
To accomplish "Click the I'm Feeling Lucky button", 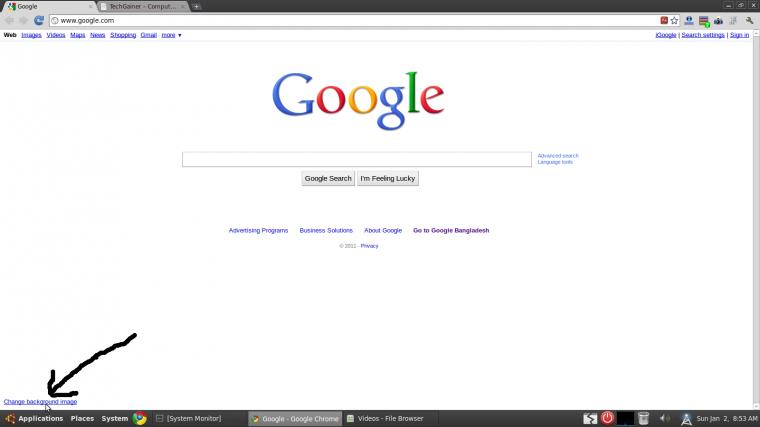I will coord(388,178).
